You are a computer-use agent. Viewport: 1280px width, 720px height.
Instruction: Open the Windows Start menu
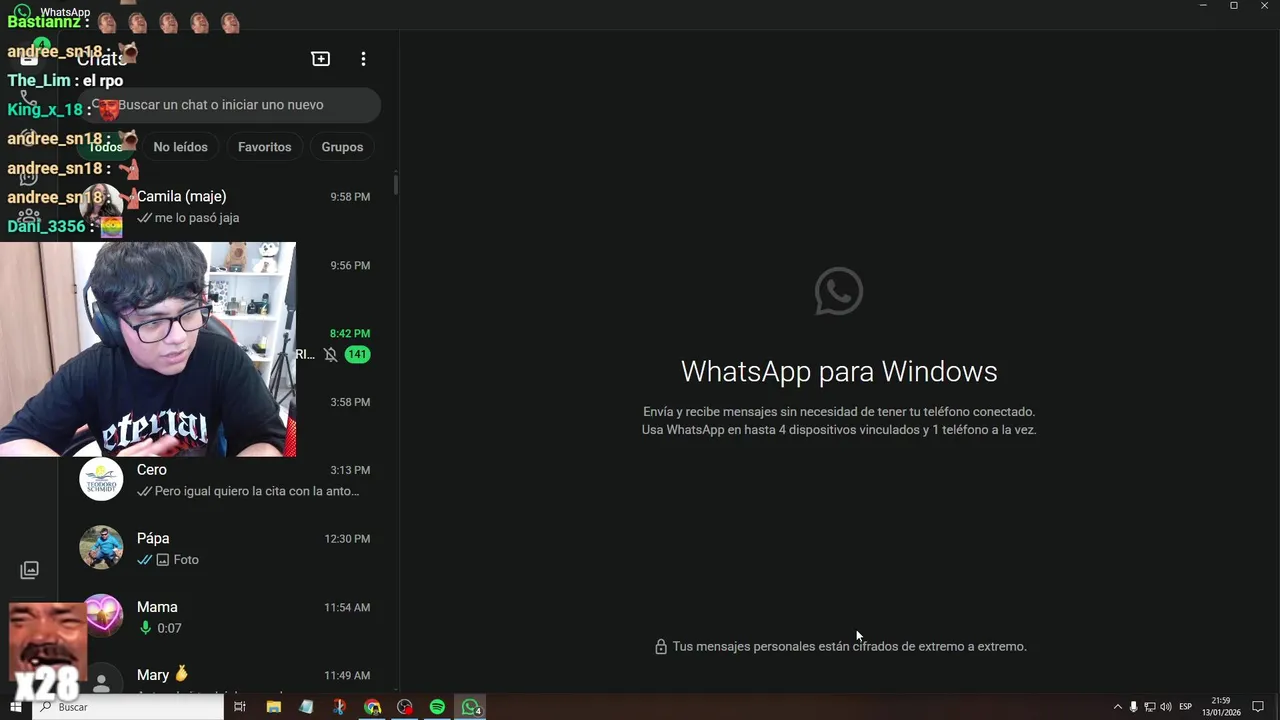(15, 707)
